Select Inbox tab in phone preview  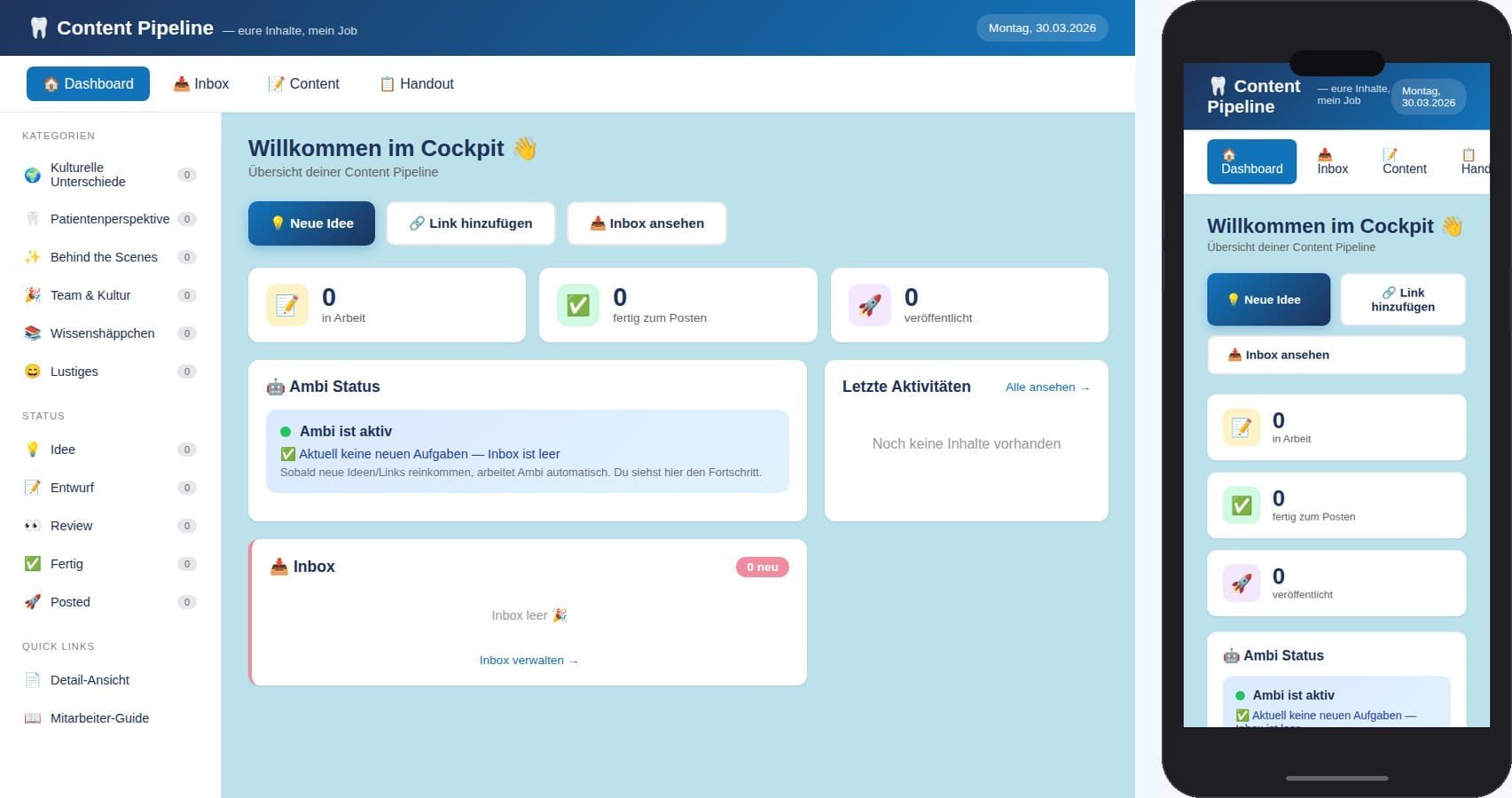(1332, 161)
